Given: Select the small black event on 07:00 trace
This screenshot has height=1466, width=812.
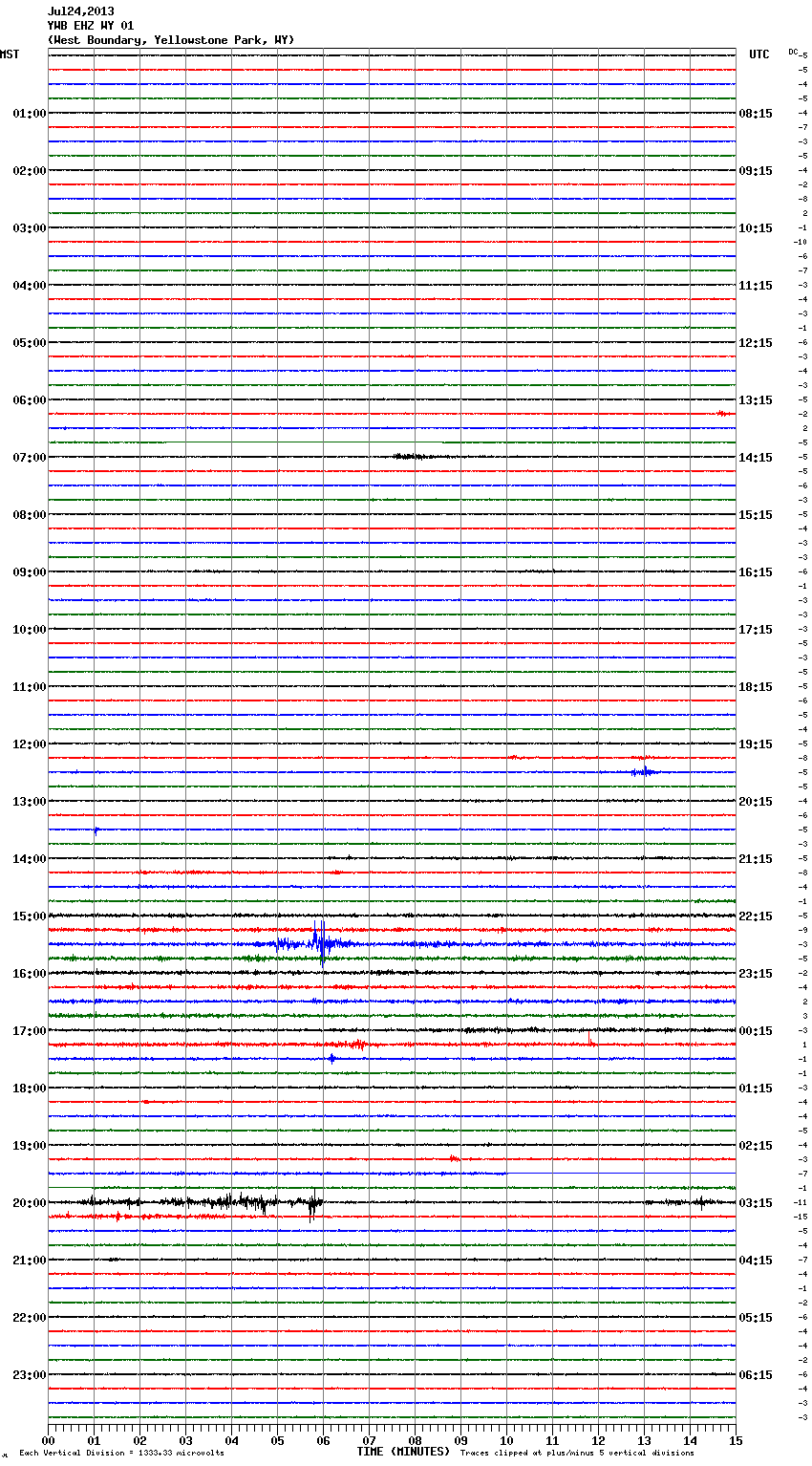Looking at the screenshot, I should click(x=411, y=457).
